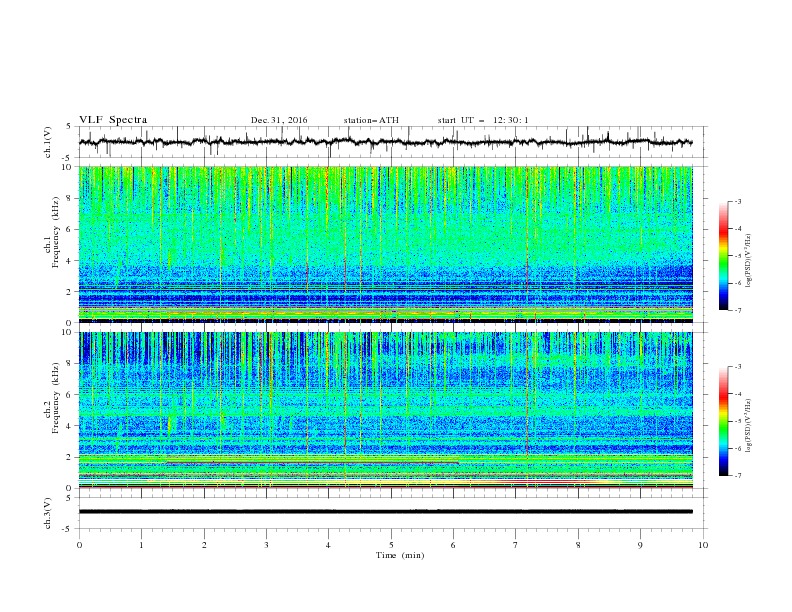Click the "-7" tick on lower colorbar

(x=737, y=475)
